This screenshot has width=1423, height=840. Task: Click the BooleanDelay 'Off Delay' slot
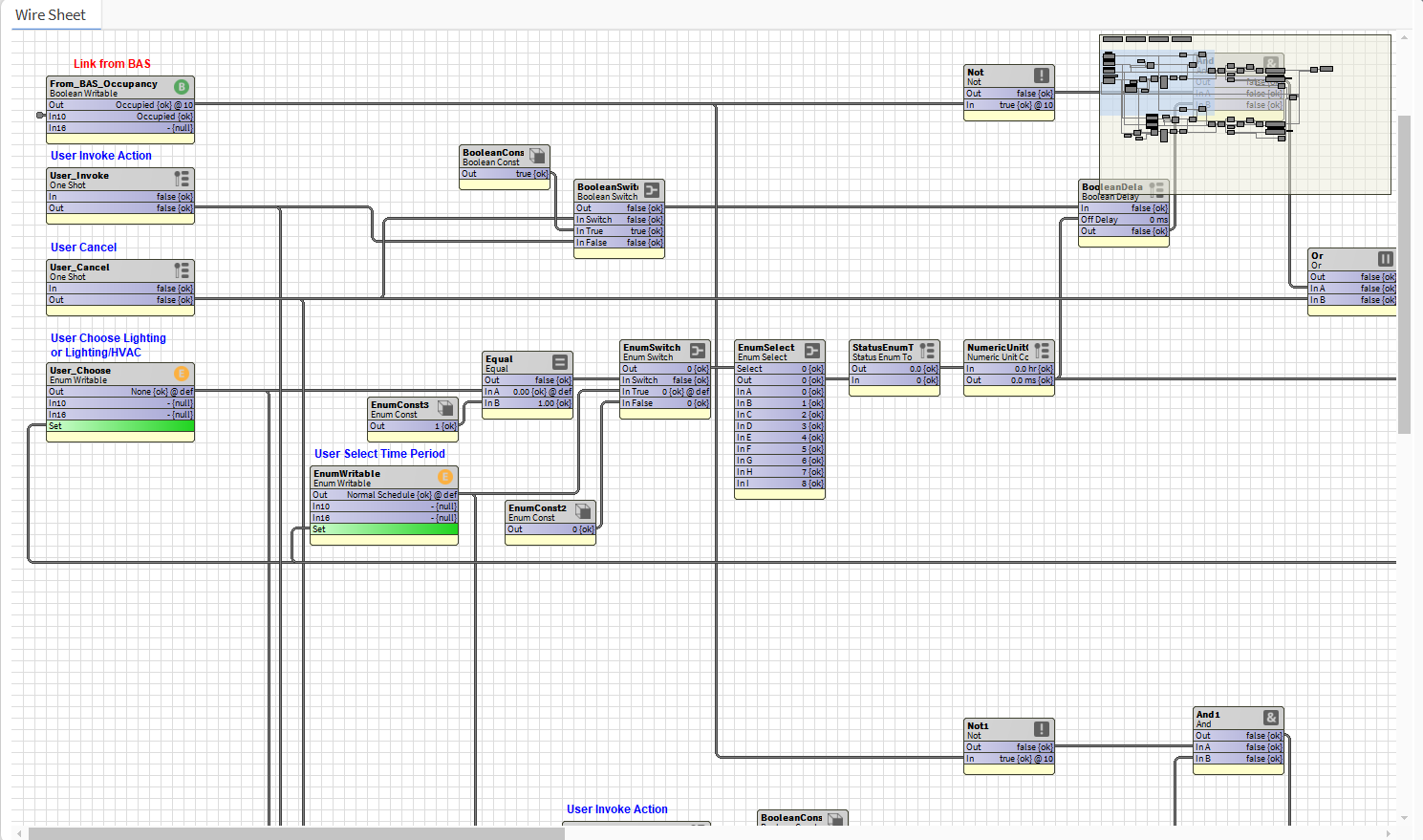pos(1124,220)
